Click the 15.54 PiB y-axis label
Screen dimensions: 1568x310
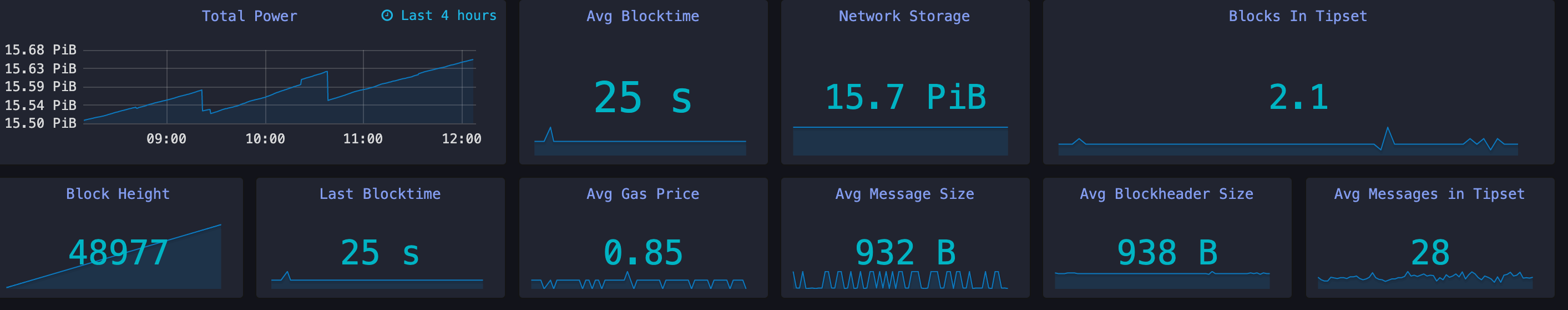40,106
